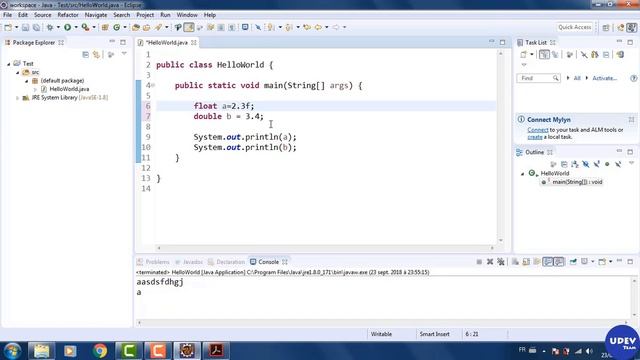This screenshot has height=360, width=640.
Task: Select the Console tab
Action: tap(269, 262)
